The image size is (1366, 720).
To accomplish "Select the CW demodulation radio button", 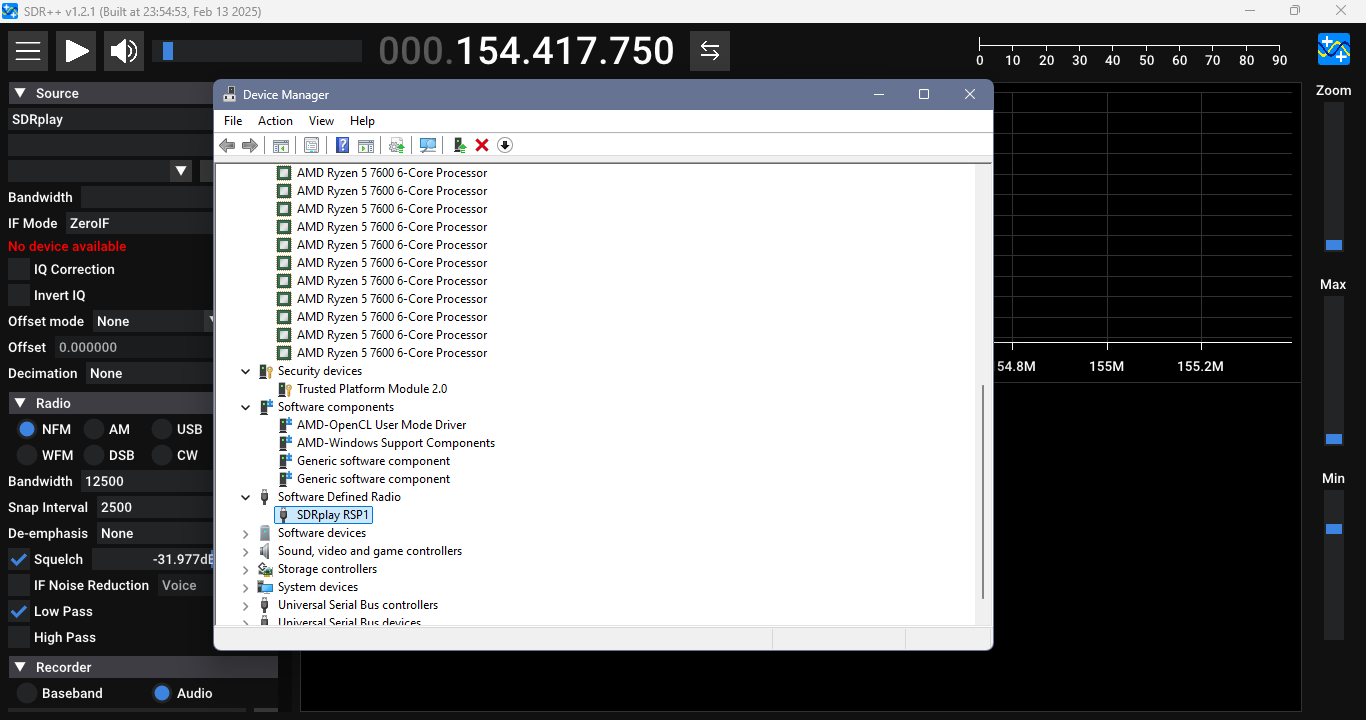I will coord(161,455).
